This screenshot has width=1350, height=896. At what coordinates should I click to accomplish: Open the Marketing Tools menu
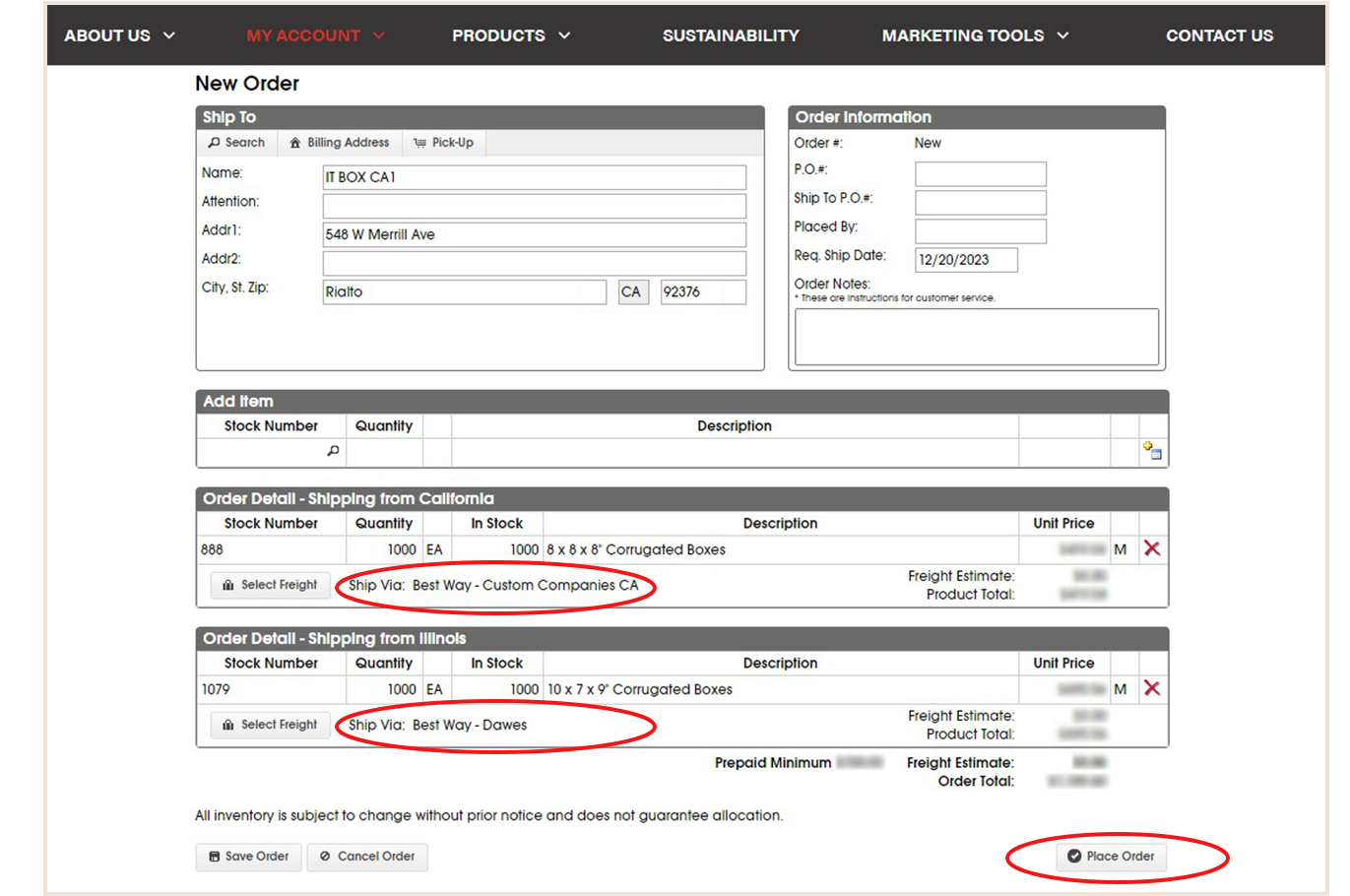963,35
